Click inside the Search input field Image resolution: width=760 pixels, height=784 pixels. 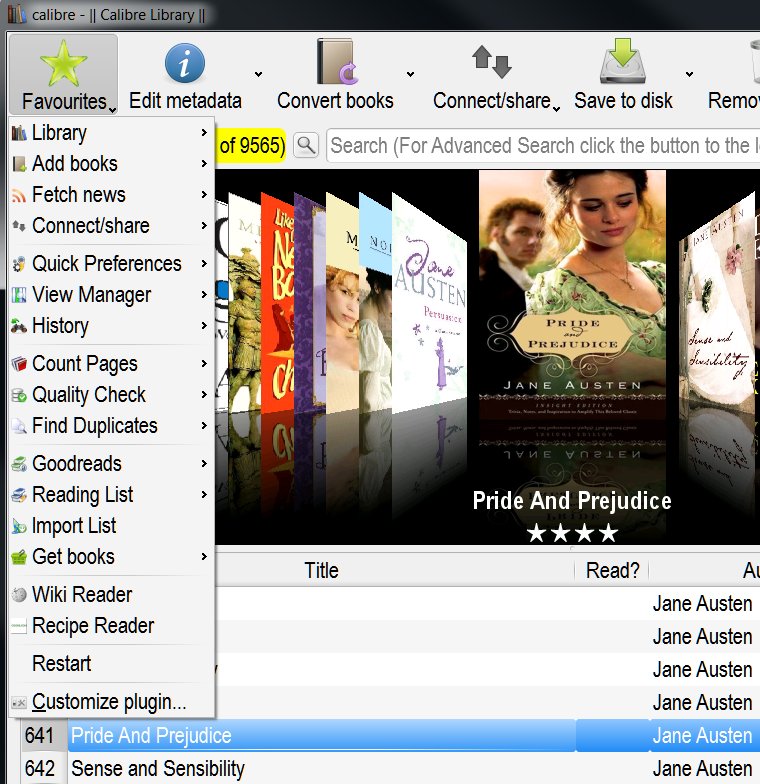click(543, 146)
